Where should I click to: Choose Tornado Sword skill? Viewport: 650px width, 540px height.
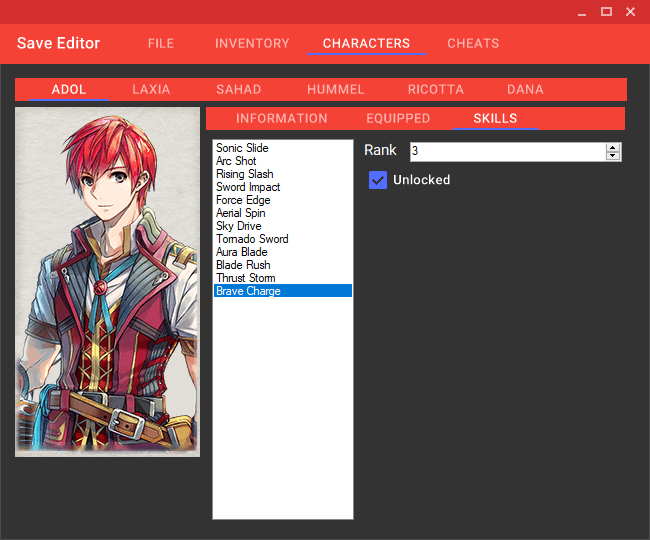283,239
